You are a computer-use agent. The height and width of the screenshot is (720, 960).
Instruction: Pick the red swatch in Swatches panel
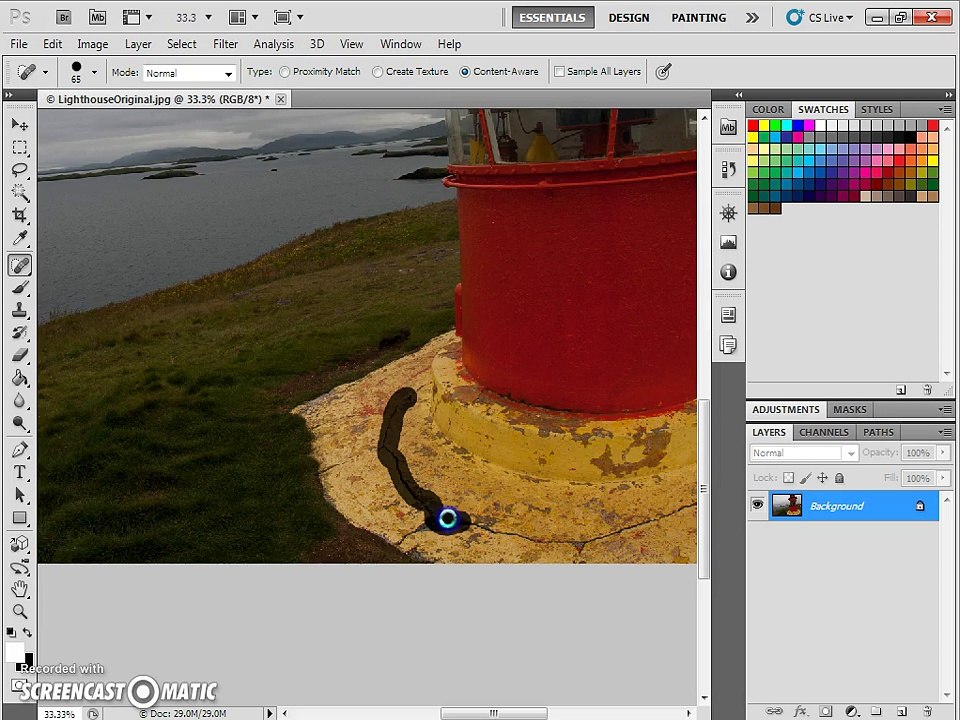click(x=753, y=126)
